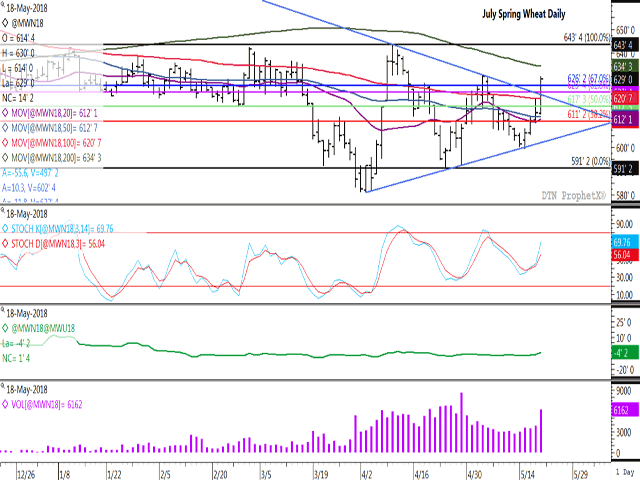Image resolution: width=640 pixels, height=480 pixels.
Task: Click the diamond marker beside @MWN18 symbol
Action: point(5,23)
